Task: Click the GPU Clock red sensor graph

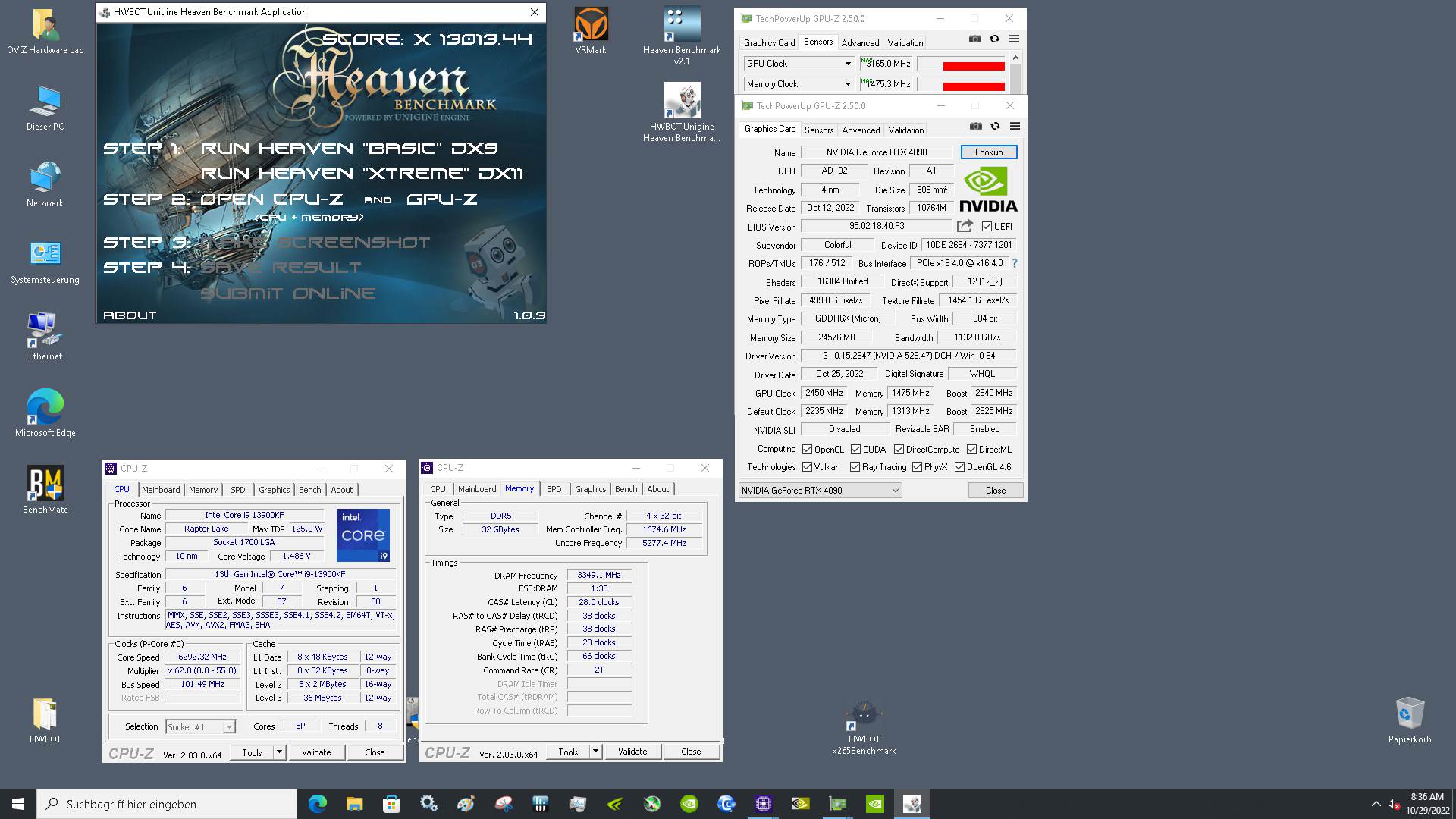Action: (x=962, y=64)
